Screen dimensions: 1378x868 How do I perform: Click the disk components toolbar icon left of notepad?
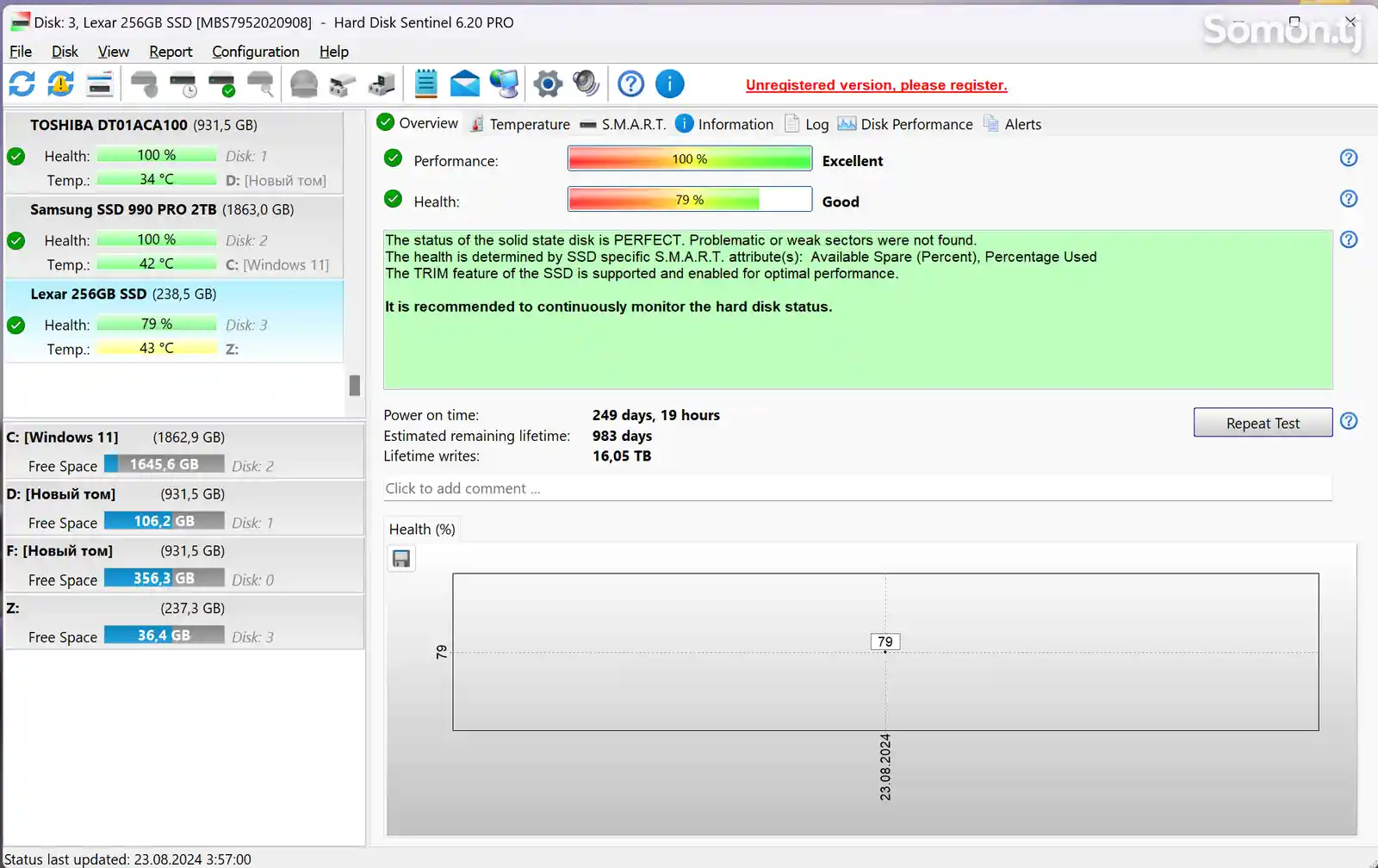click(342, 84)
